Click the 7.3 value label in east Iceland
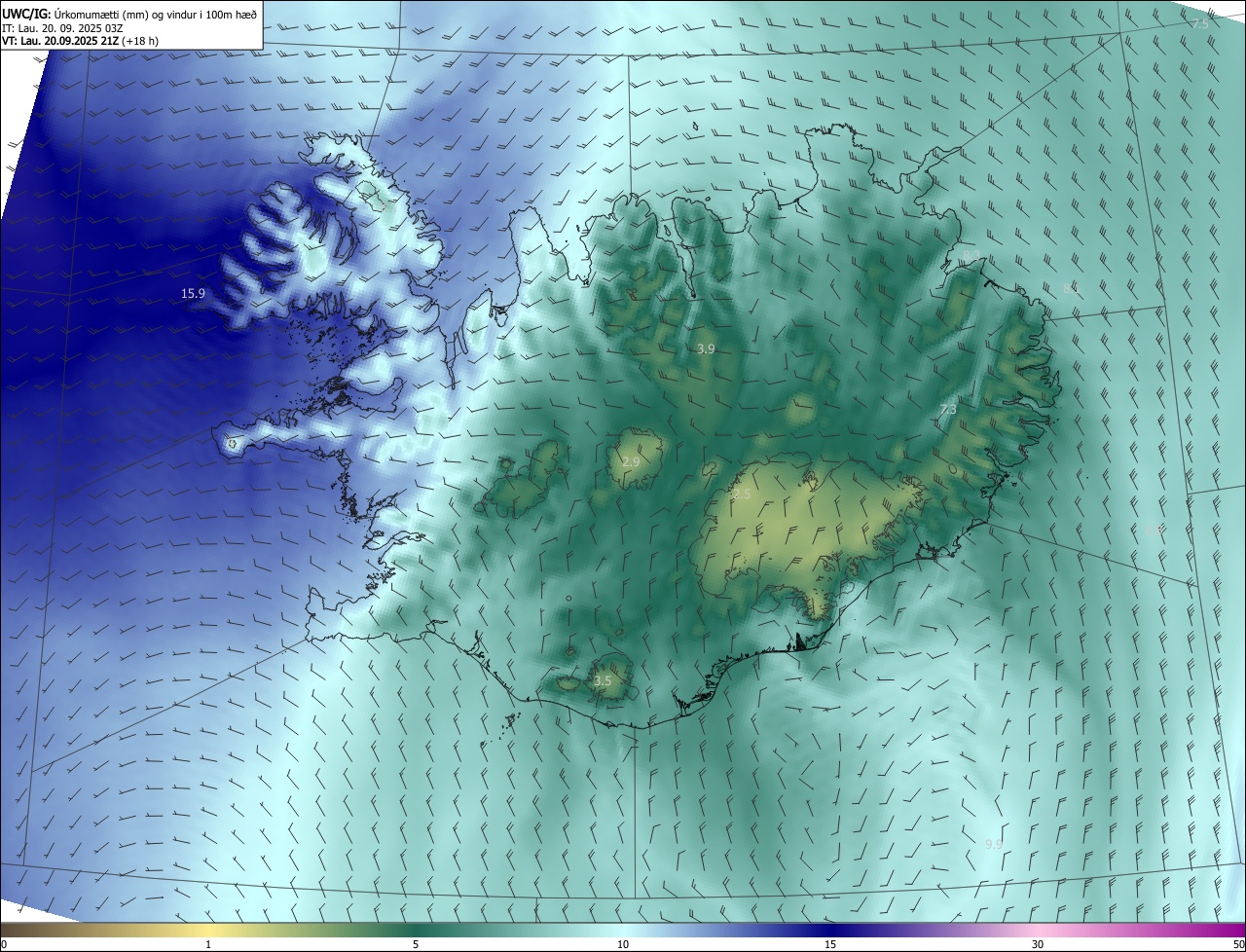The height and width of the screenshot is (952, 1246). click(947, 410)
